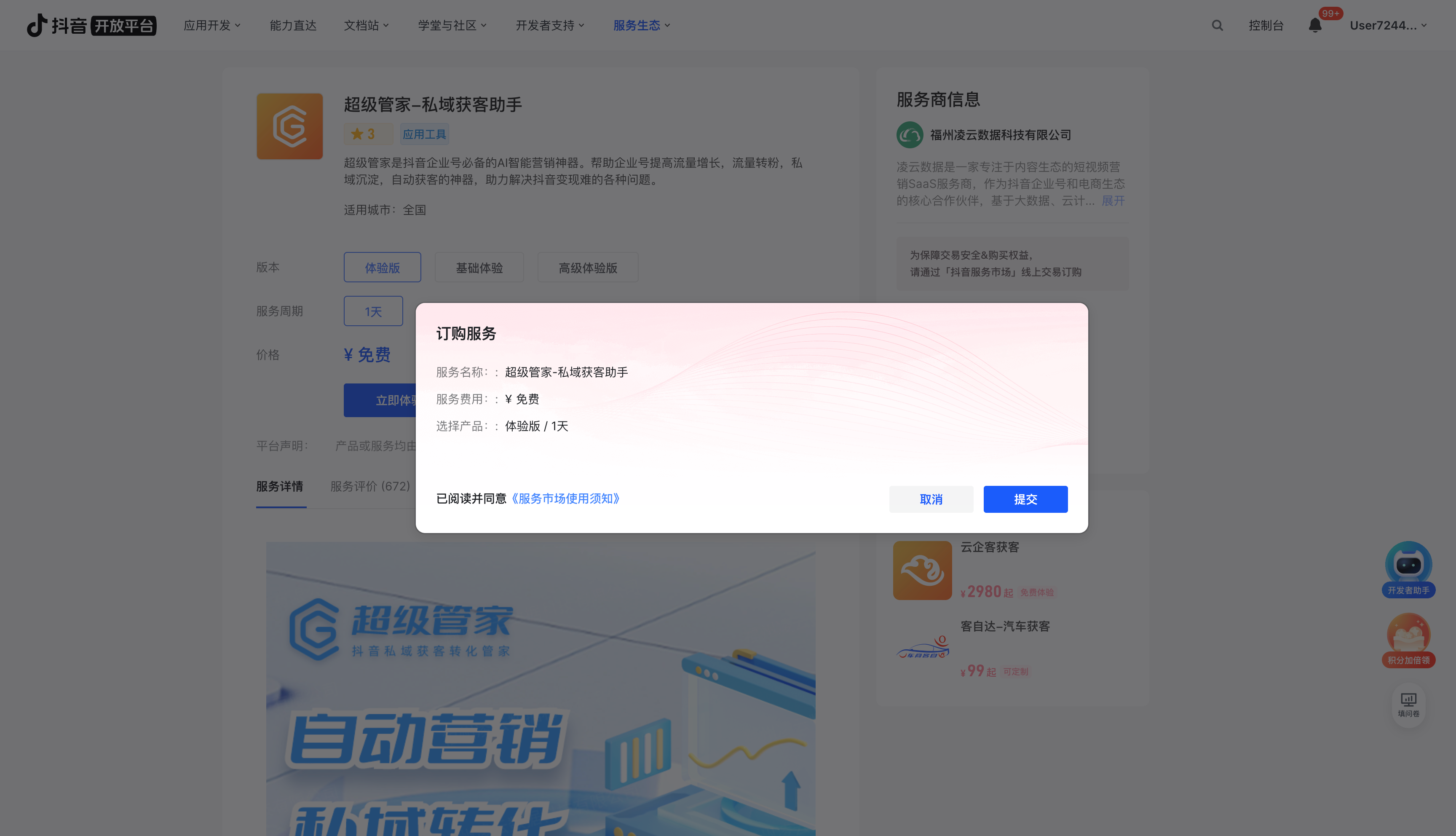
Task: Click the 福州凌云数据 company avatar
Action: [910, 135]
